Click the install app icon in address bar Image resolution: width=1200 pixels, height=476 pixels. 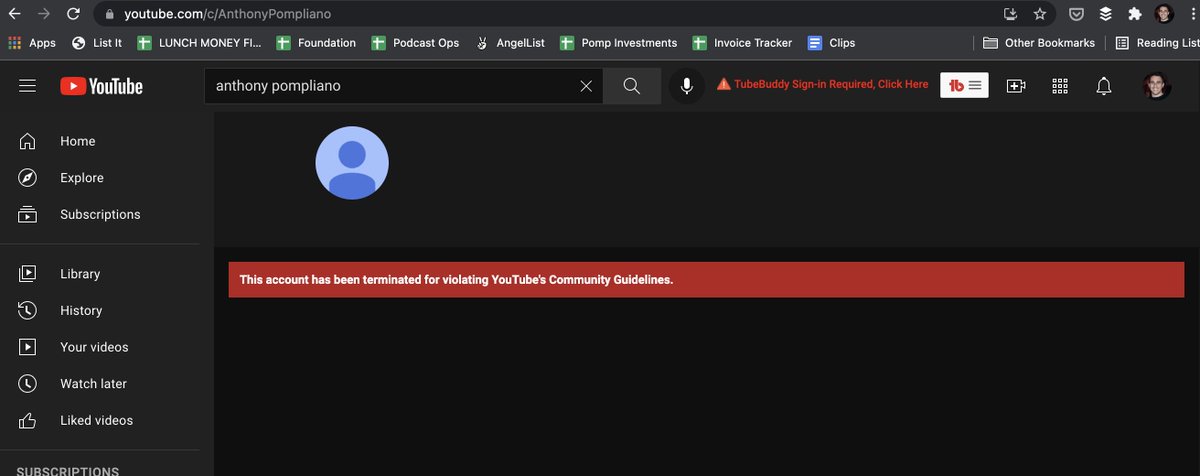point(1010,14)
